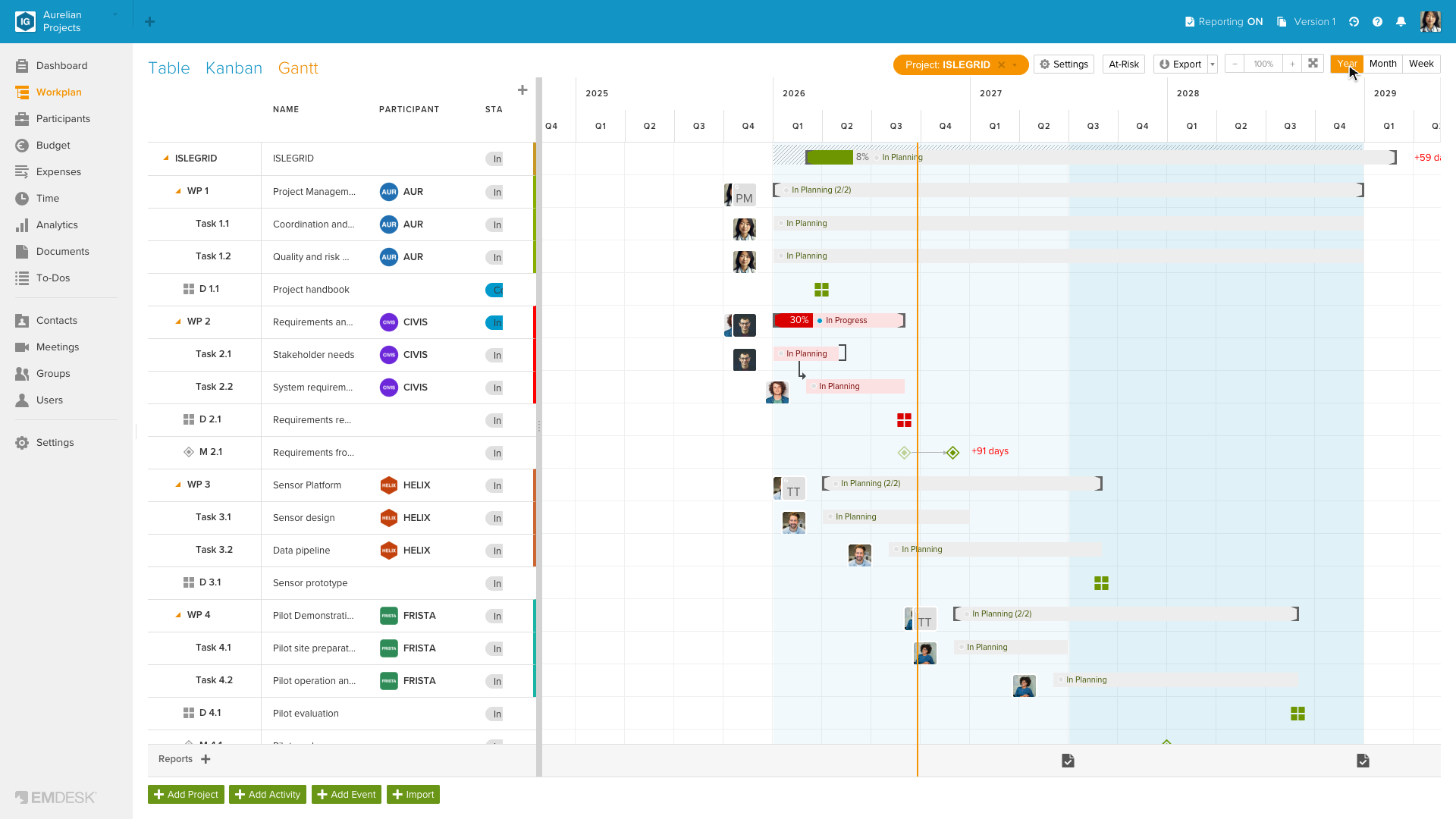Open the user profile avatar menu
The width and height of the screenshot is (1456, 819).
click(x=1430, y=22)
